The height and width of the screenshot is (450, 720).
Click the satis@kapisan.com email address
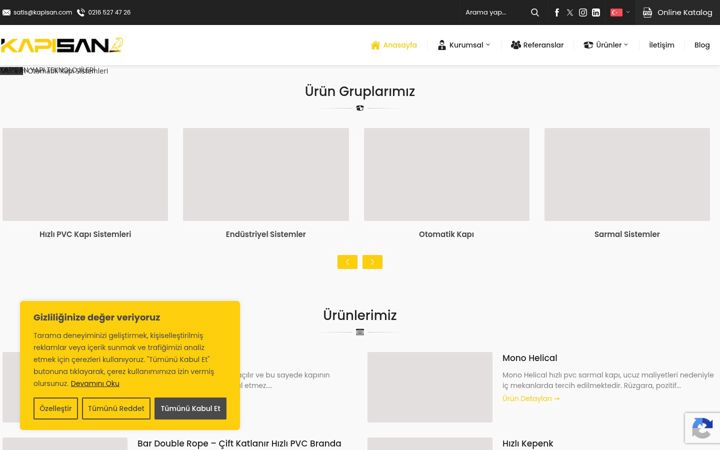coord(43,12)
